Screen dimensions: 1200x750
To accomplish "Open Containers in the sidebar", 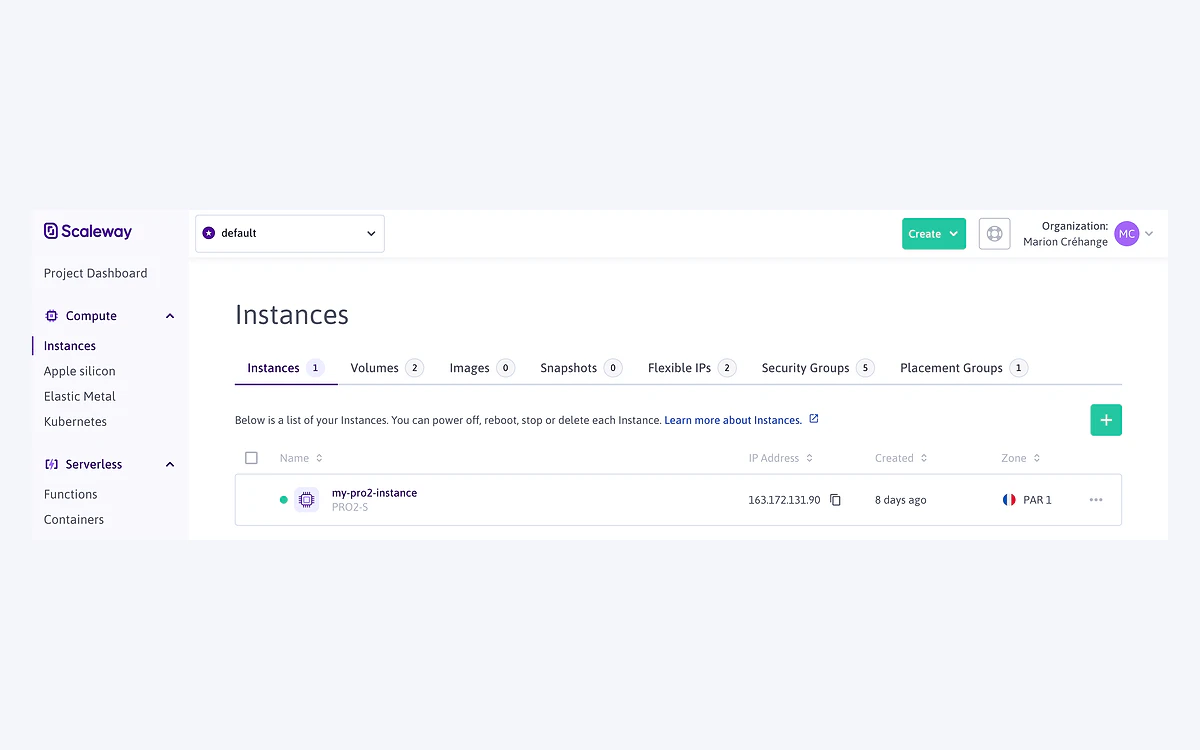I will (74, 519).
